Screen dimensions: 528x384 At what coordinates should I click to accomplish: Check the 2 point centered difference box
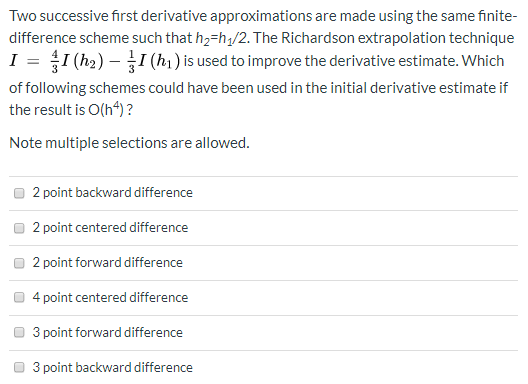tap(19, 228)
